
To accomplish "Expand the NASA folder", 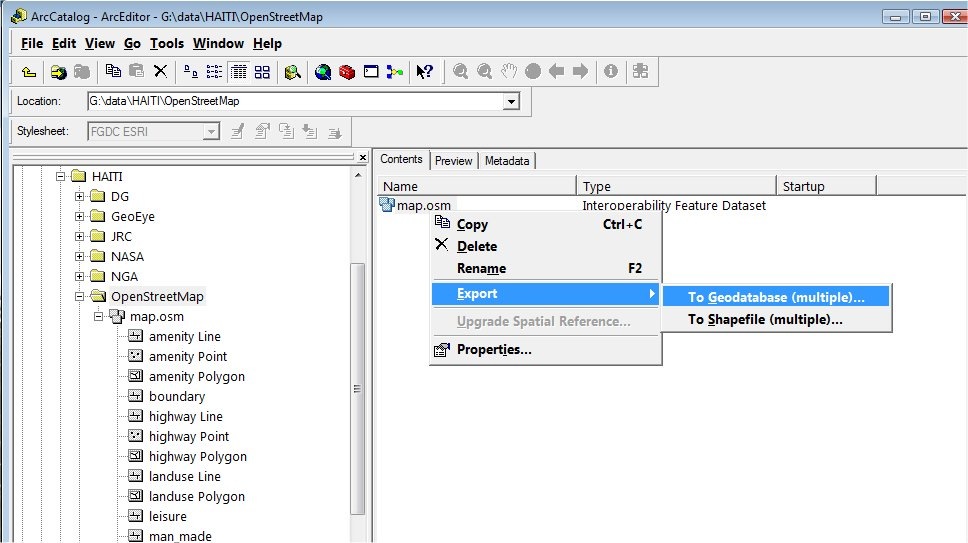I will pos(79,256).
